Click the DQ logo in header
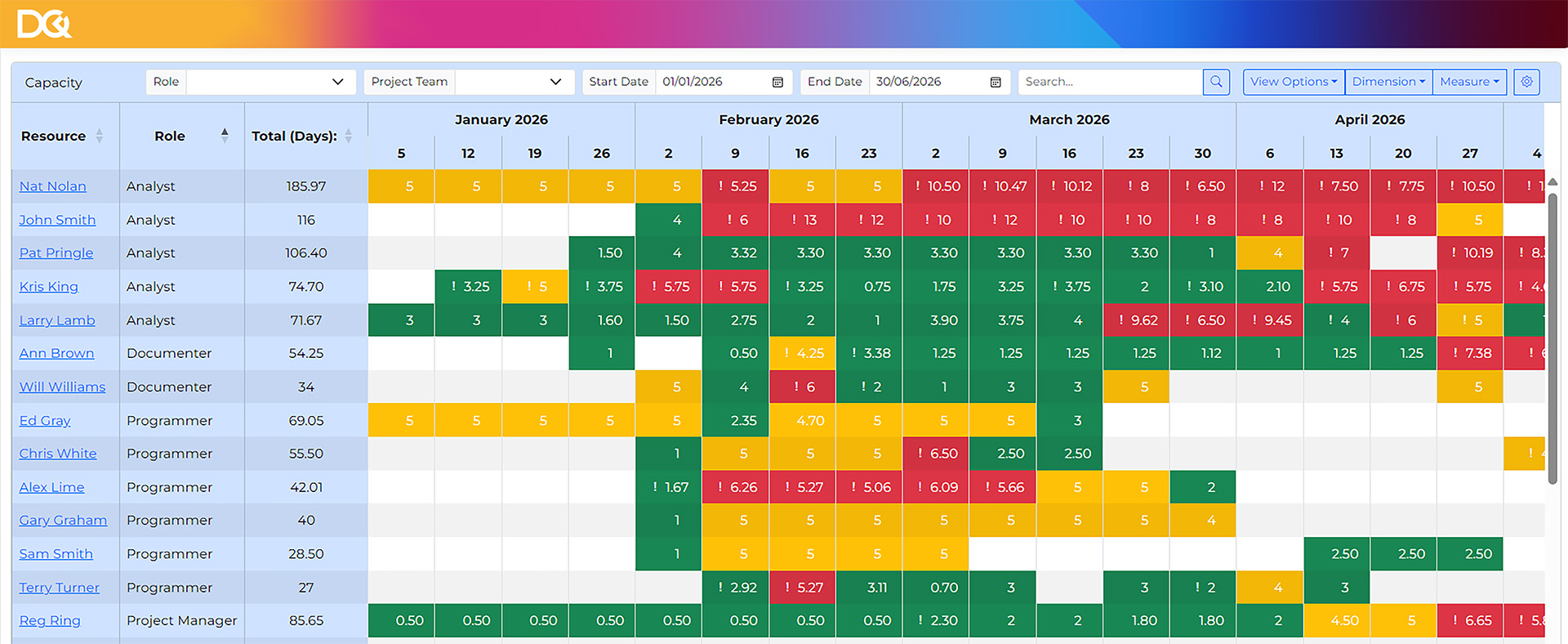This screenshot has height=644, width=1568. 44,24
